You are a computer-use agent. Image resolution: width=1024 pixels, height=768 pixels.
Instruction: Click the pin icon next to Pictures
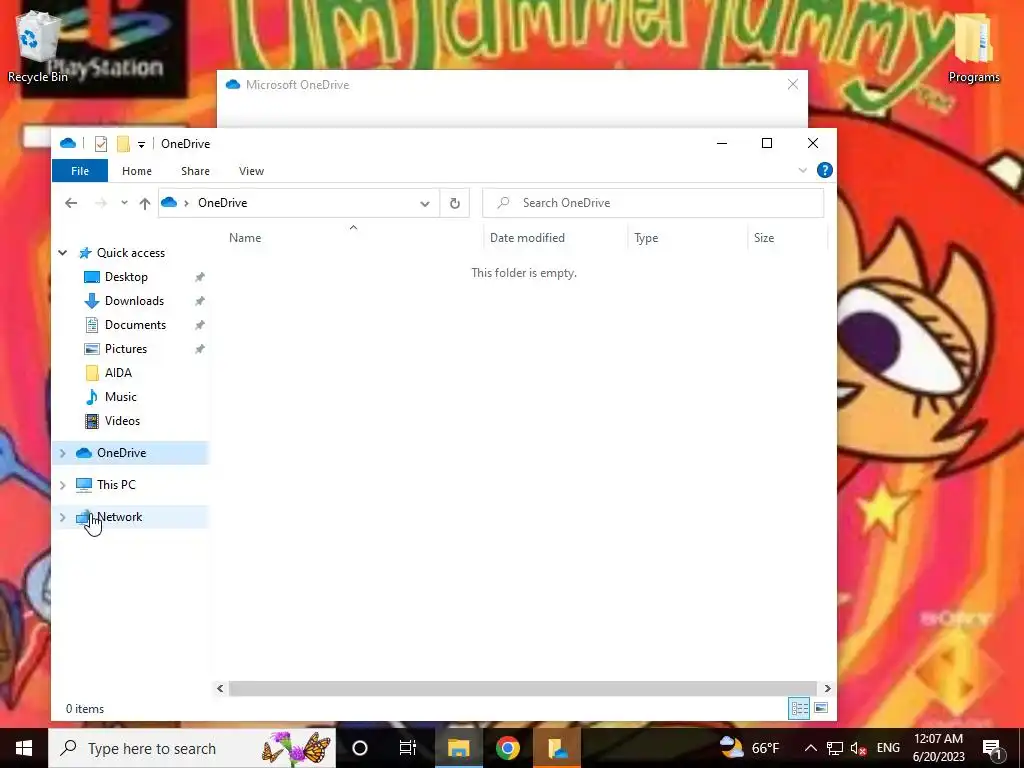[x=200, y=349]
